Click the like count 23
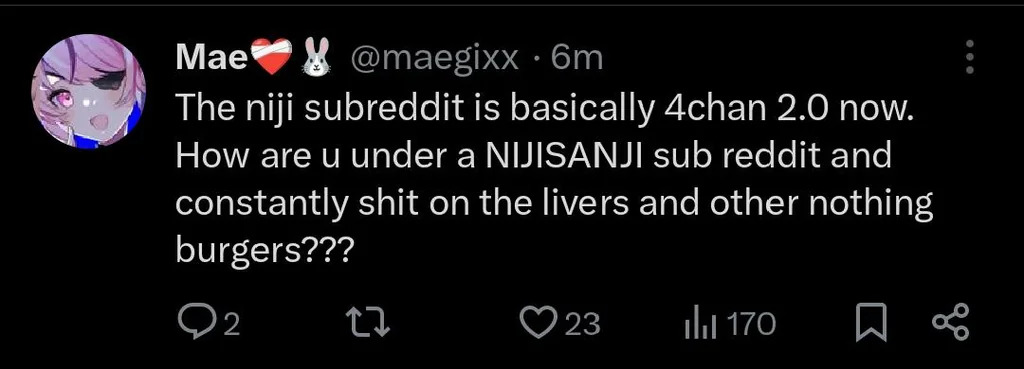This screenshot has width=1024, height=369. point(582,324)
